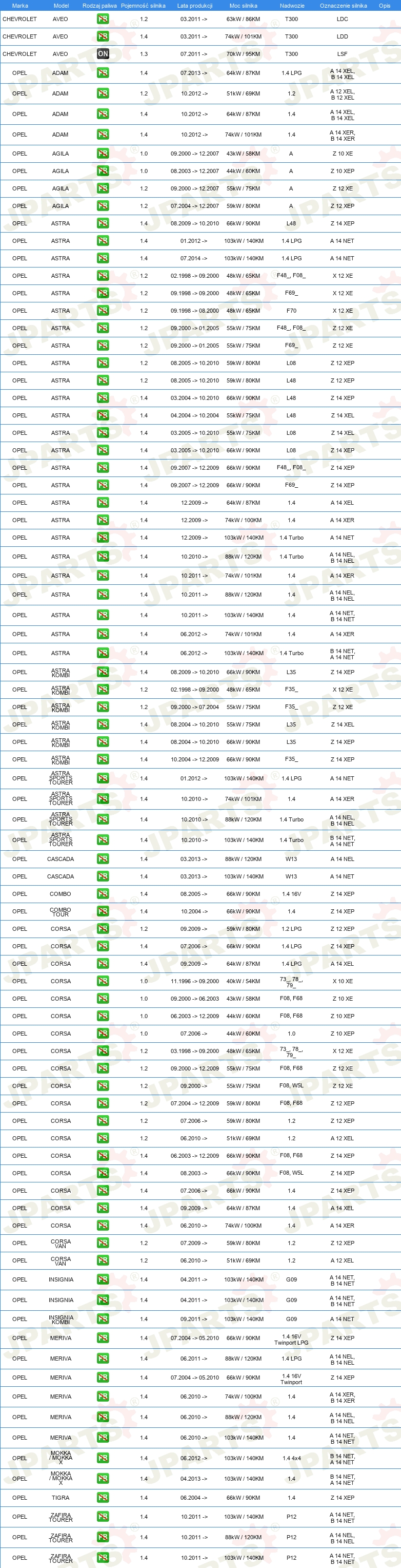The image size is (401, 1568).
Task: Click petrol icon in Combo Tour row
Action: point(103,911)
